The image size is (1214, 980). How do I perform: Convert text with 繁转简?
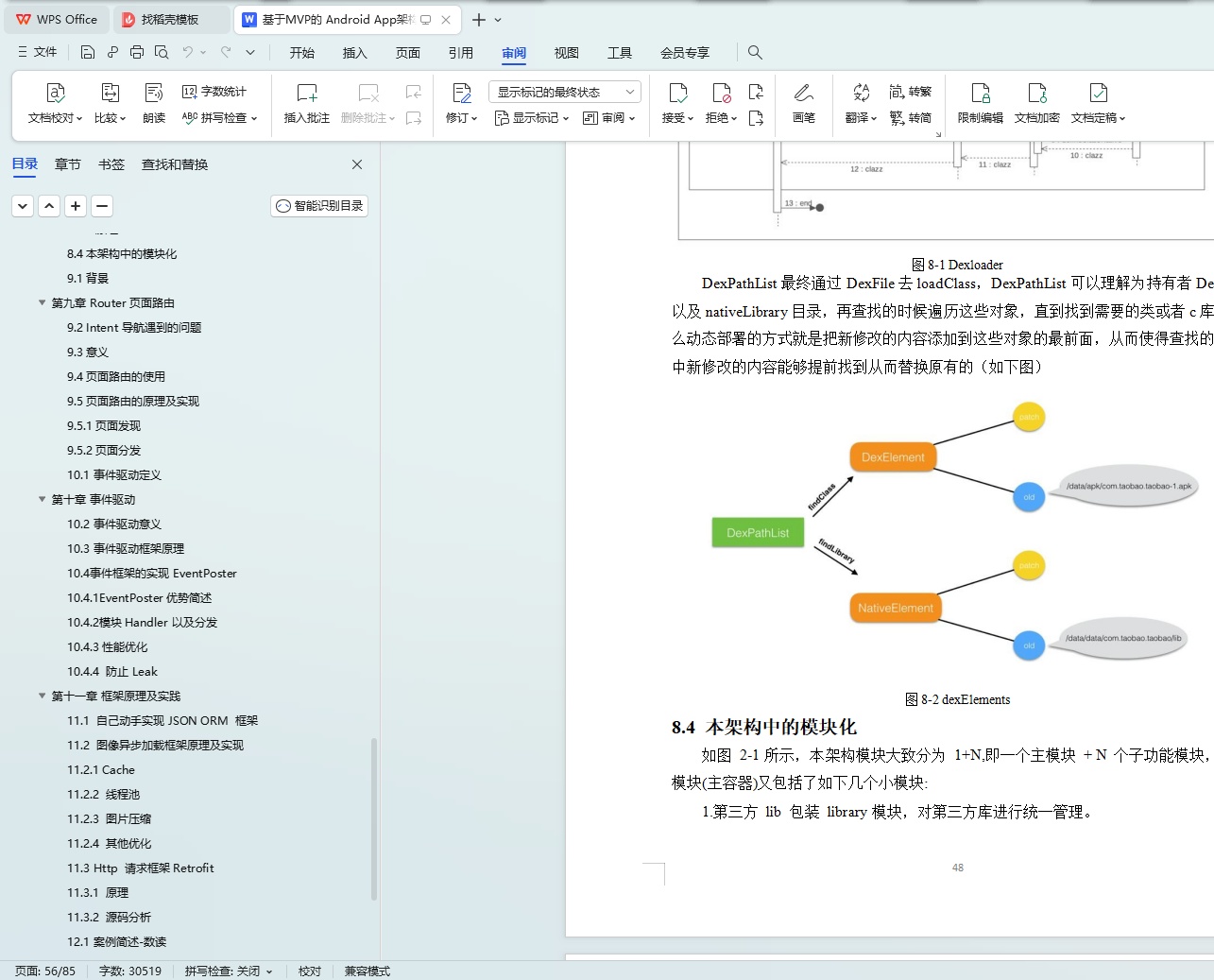click(x=911, y=118)
